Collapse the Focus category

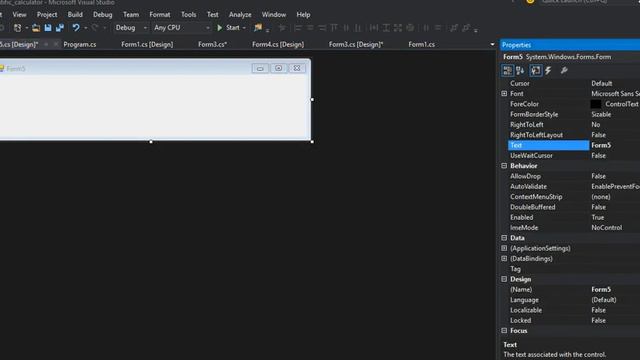[504, 330]
